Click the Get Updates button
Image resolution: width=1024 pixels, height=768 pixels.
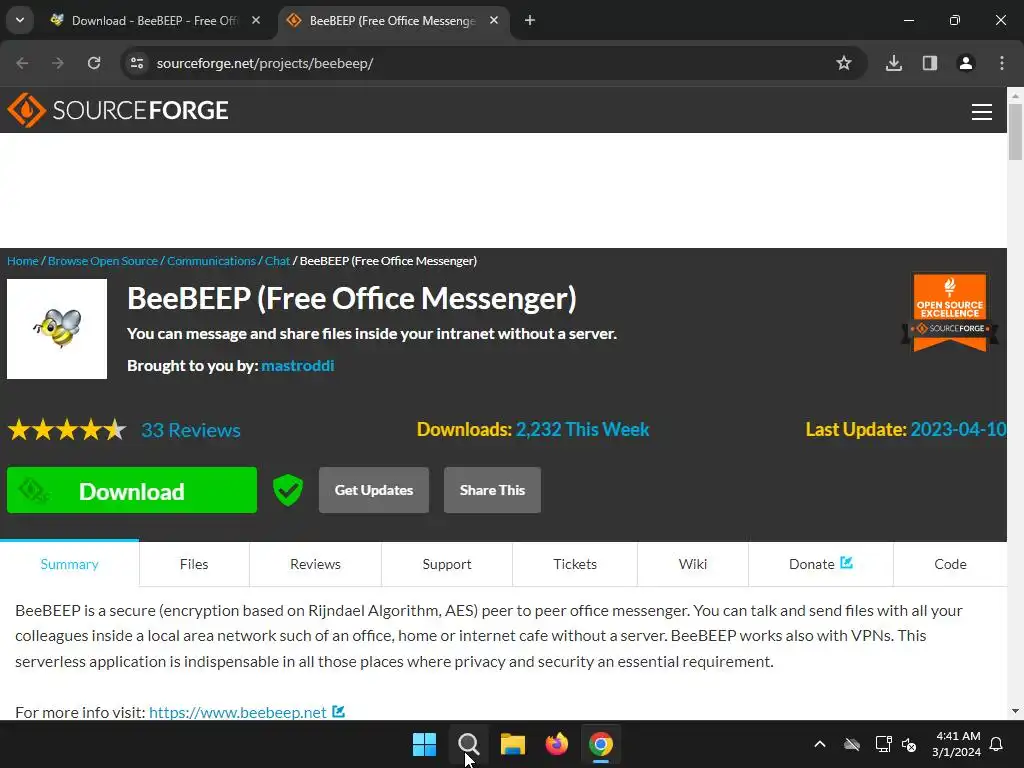374,490
